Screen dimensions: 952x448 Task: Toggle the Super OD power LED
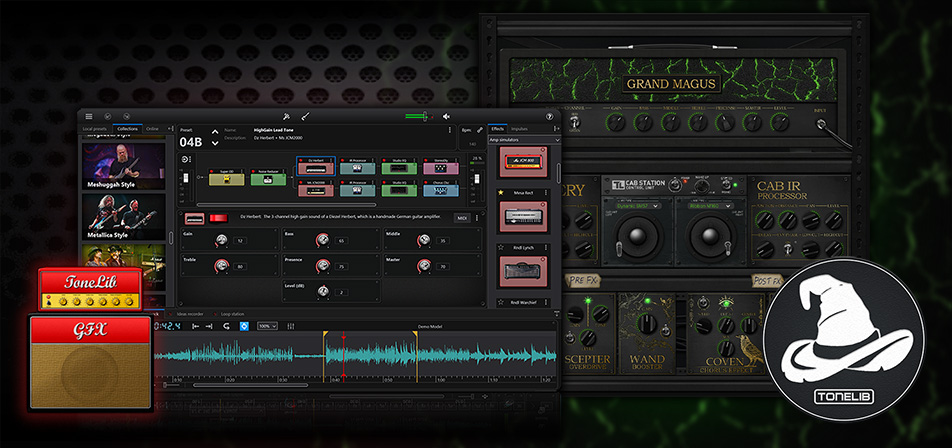point(211,172)
